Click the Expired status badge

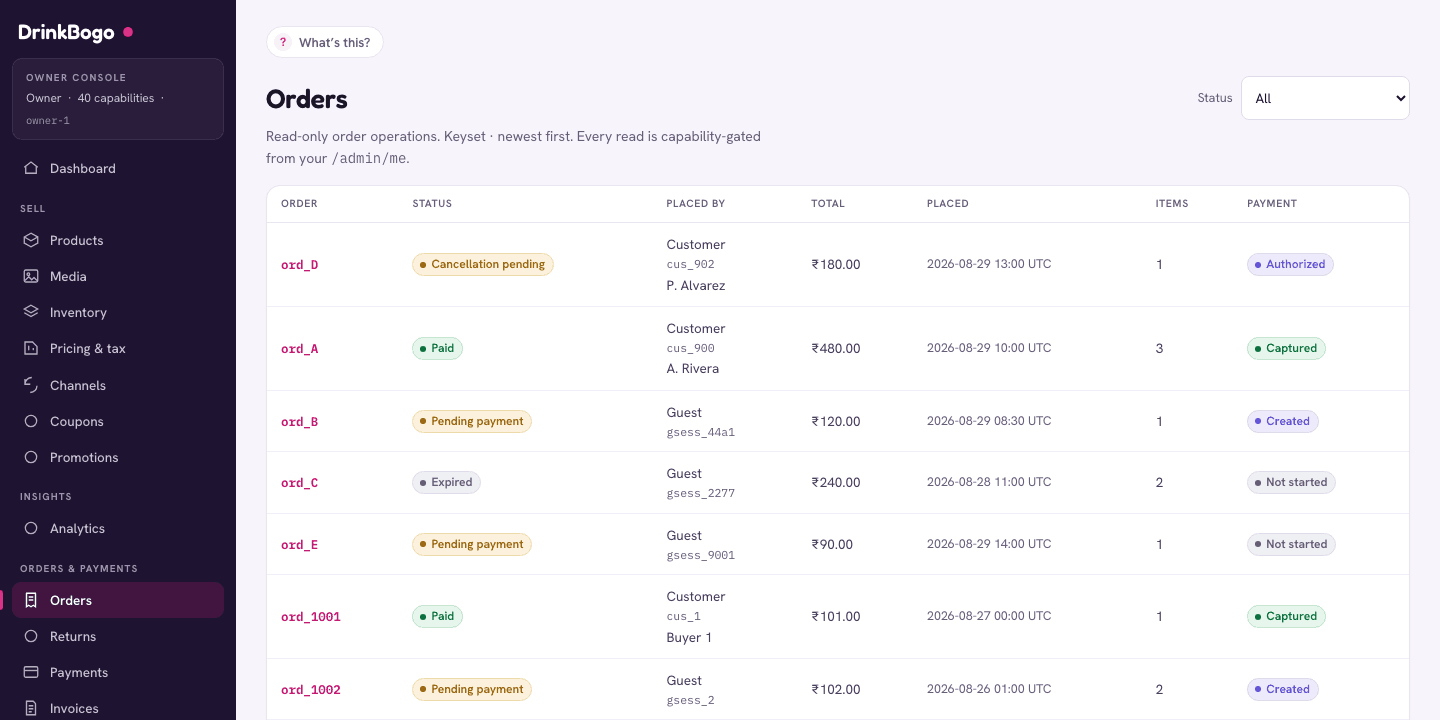(446, 482)
